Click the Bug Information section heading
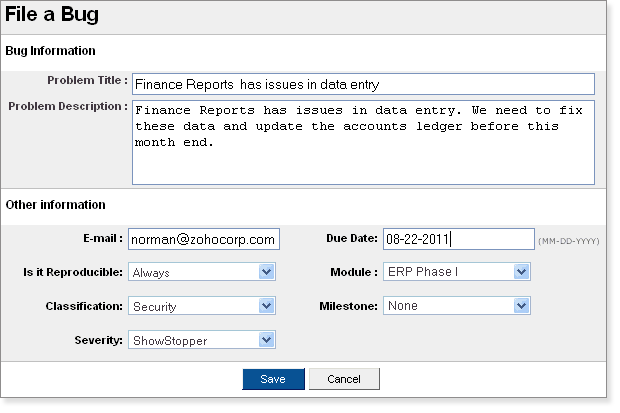This screenshot has height=413, width=620. pos(50,51)
